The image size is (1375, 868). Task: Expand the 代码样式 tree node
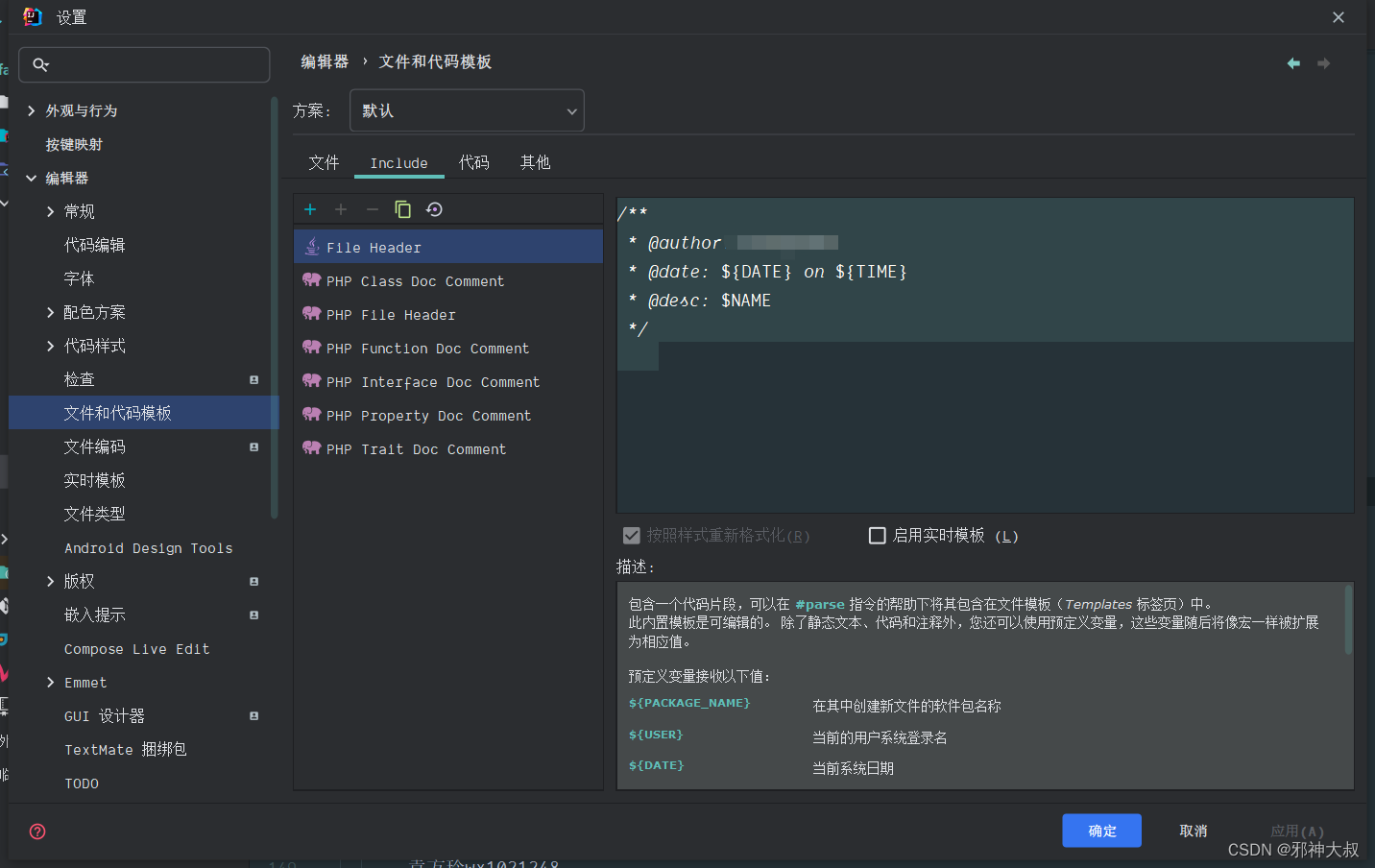50,347
